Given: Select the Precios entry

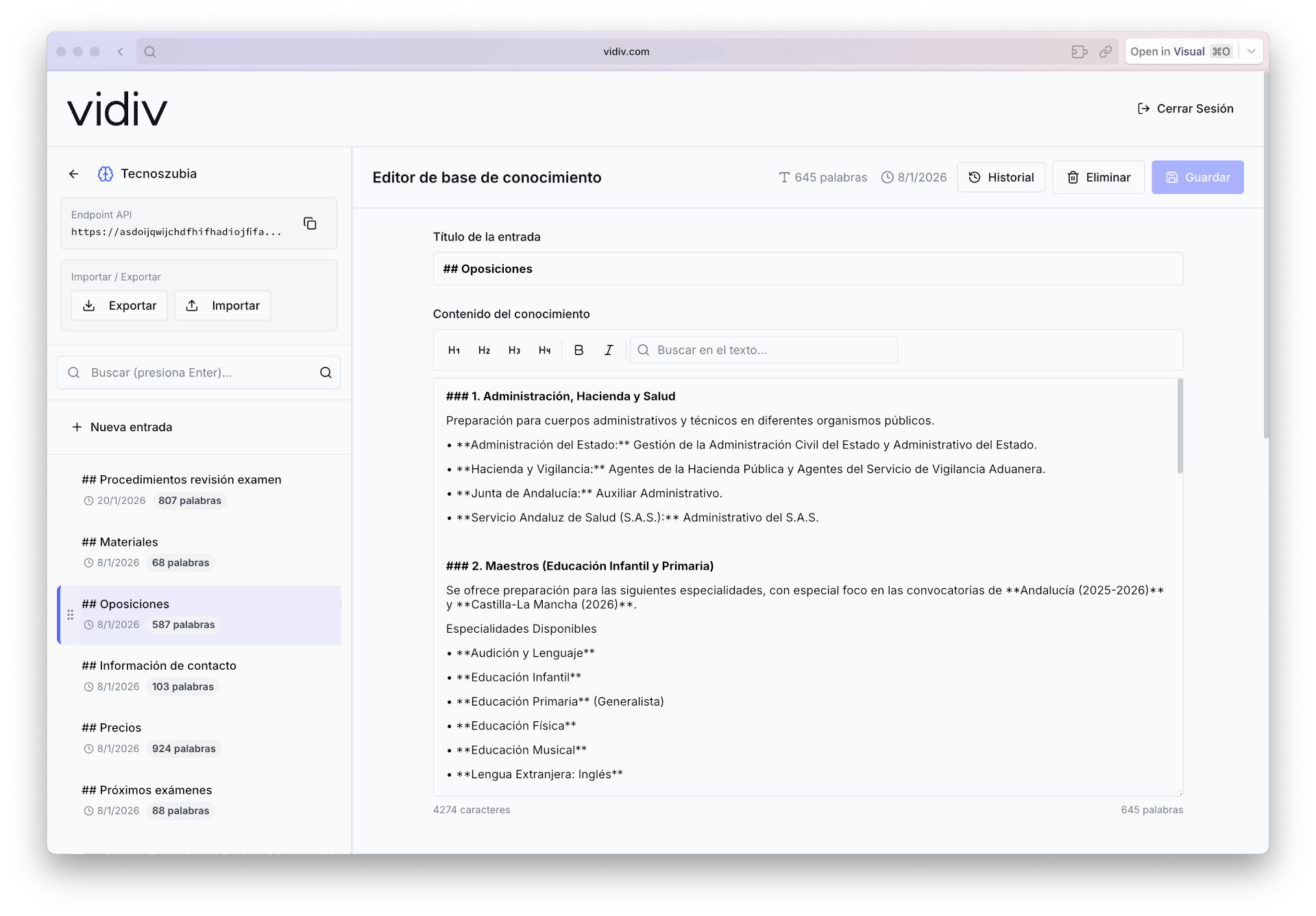Looking at the screenshot, I should [112, 727].
